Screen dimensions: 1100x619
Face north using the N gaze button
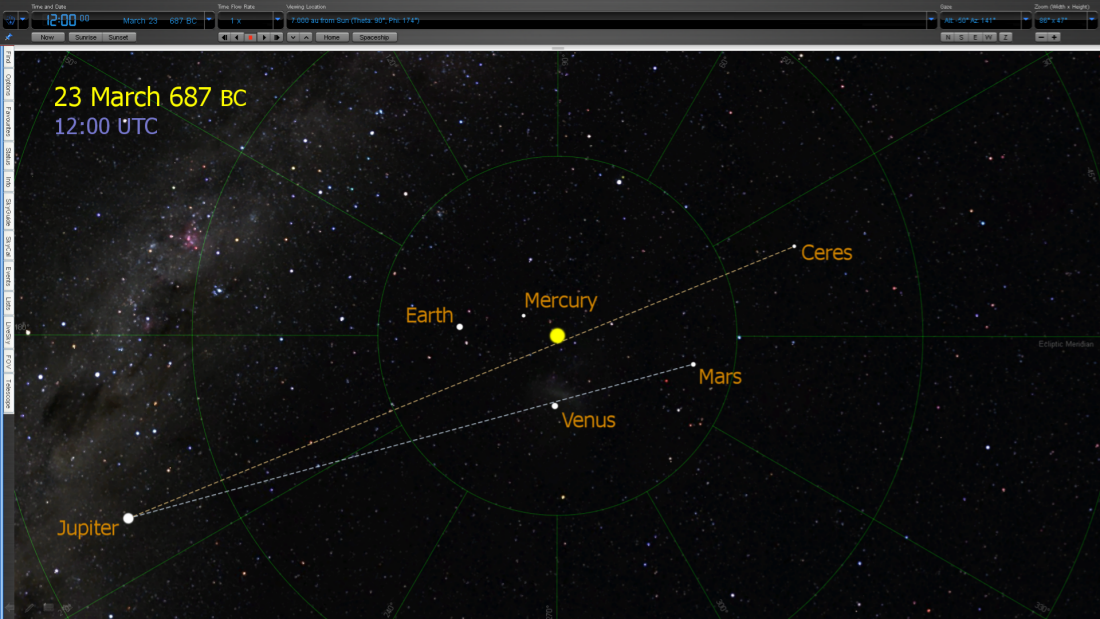click(x=948, y=37)
